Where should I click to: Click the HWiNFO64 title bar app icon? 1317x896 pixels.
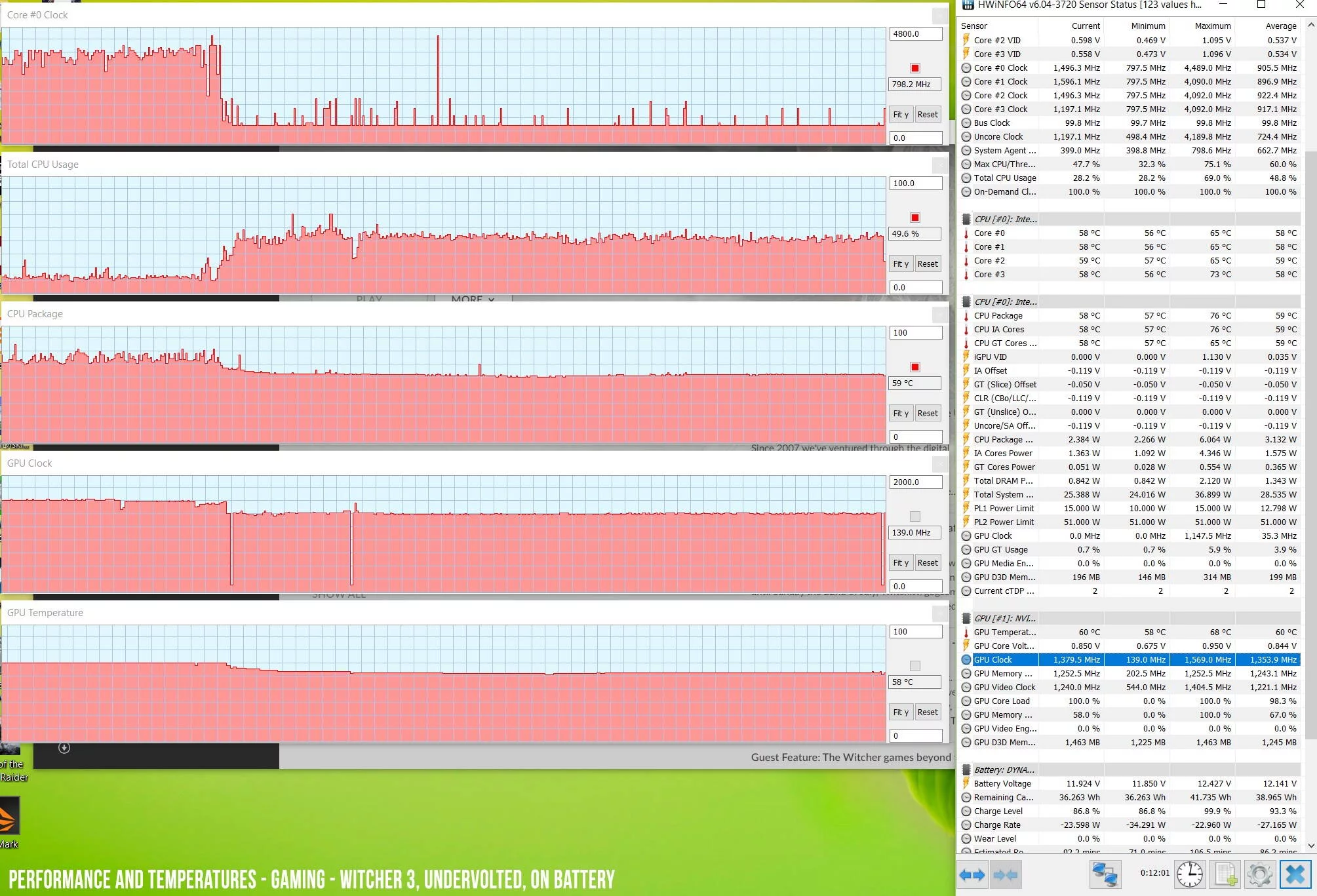(968, 5)
